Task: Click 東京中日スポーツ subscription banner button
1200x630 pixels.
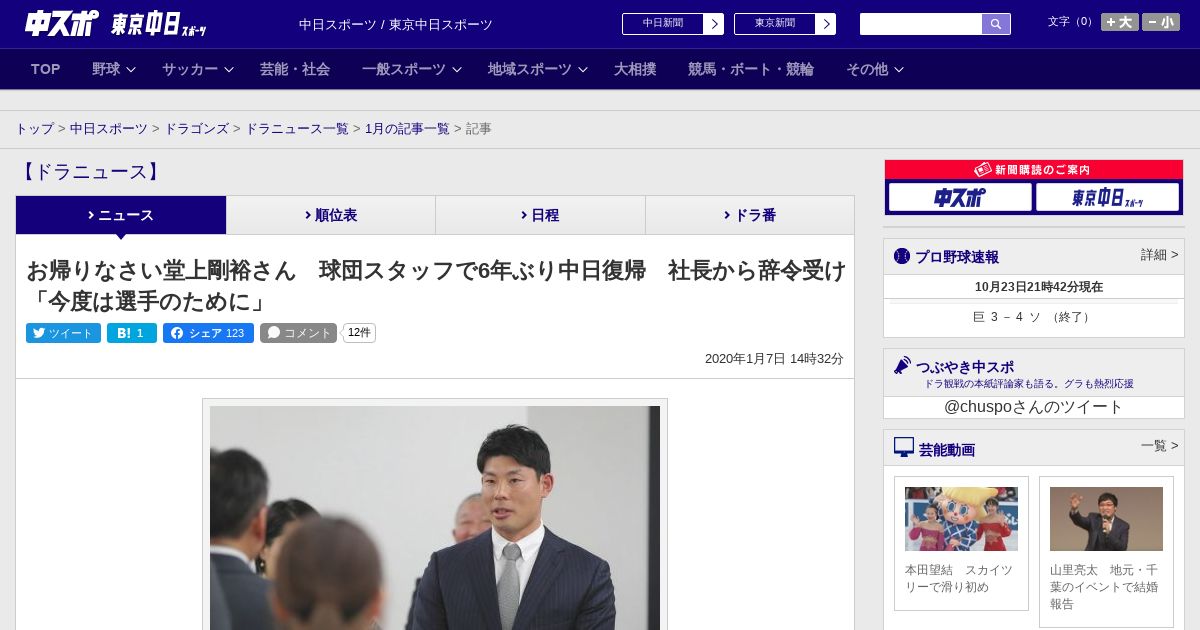Action: pos(1107,198)
